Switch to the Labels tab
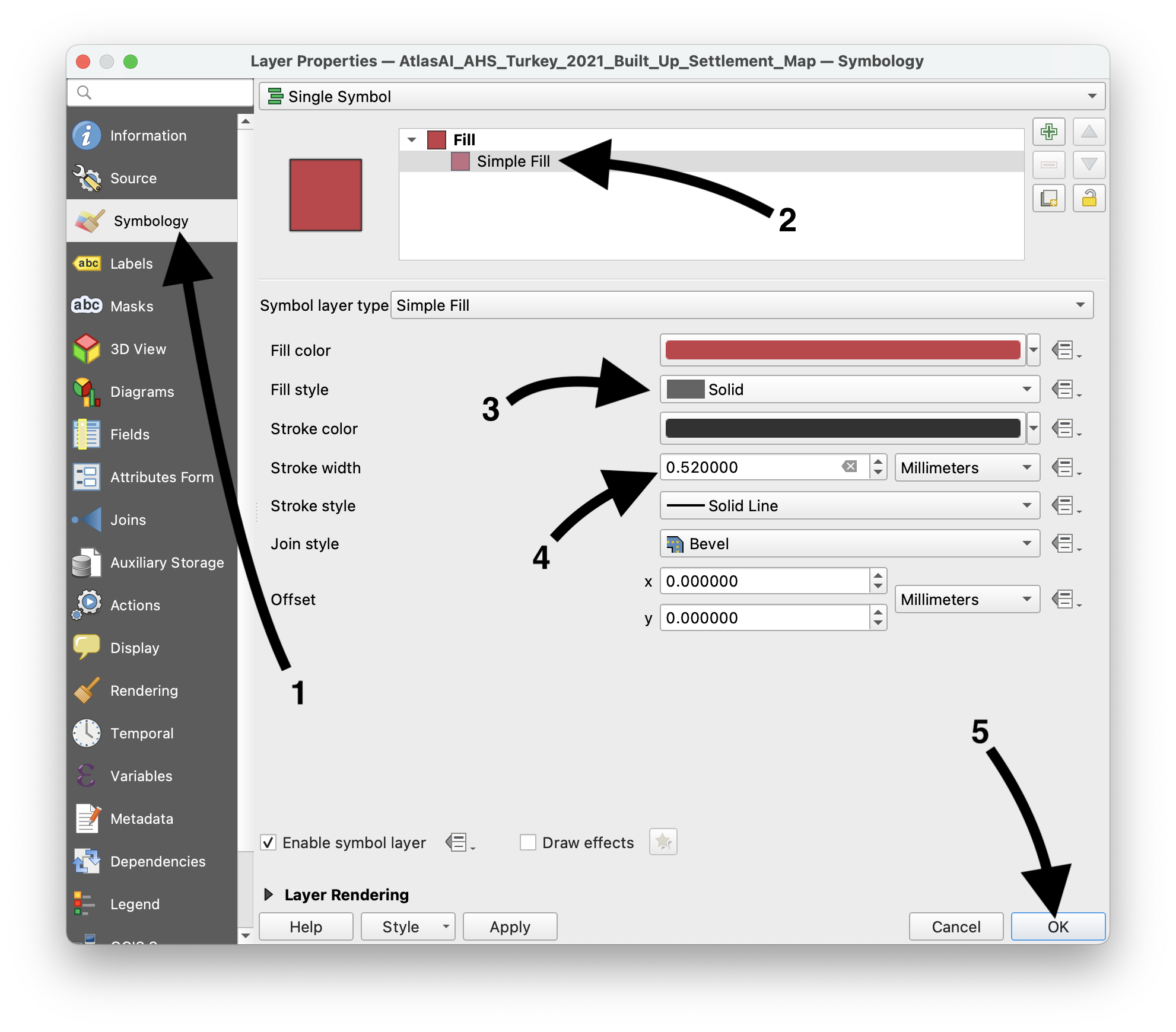 [x=152, y=263]
